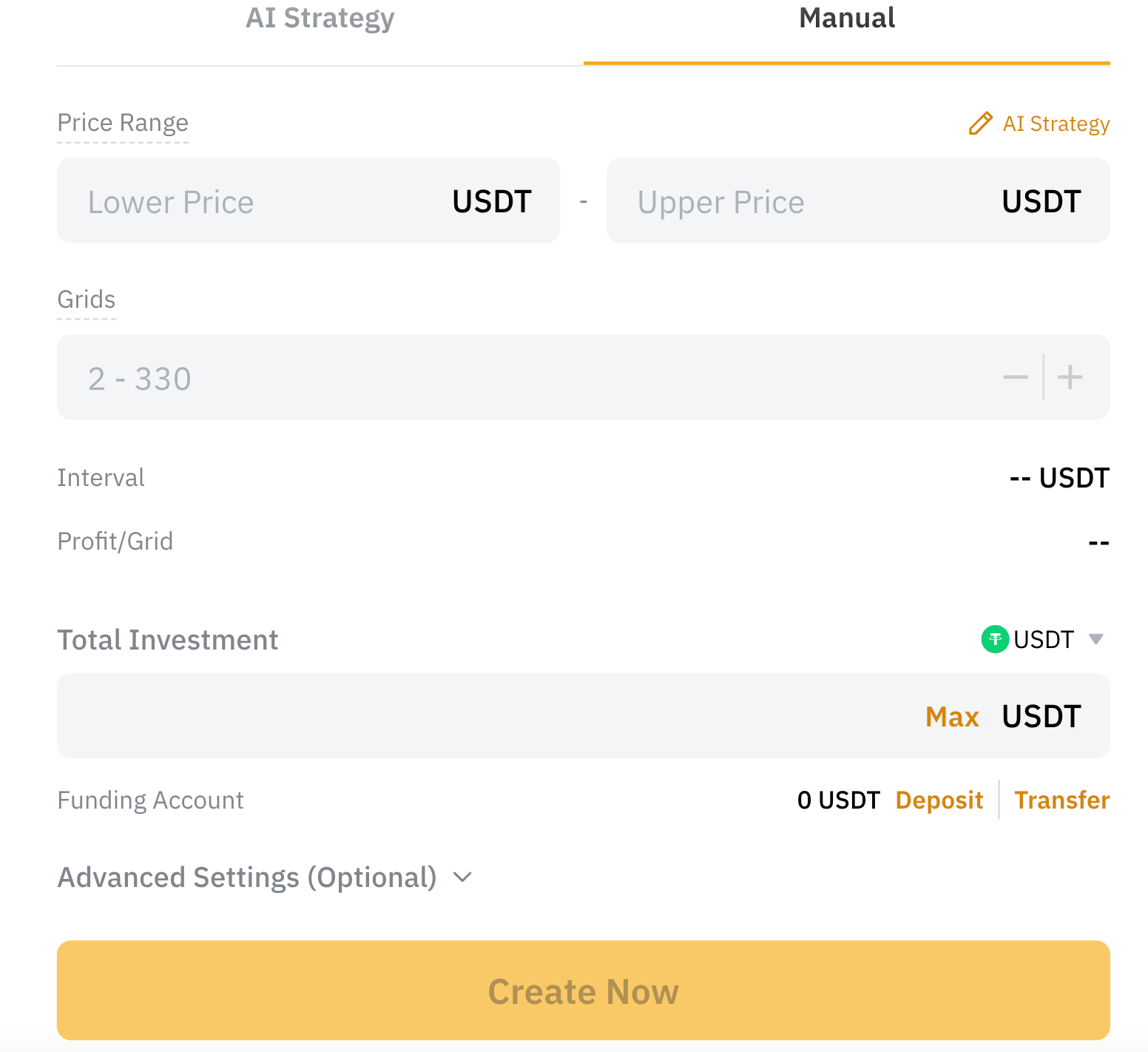Click the Price Range label
Screen dimensions: 1148x1052
[x=123, y=123]
